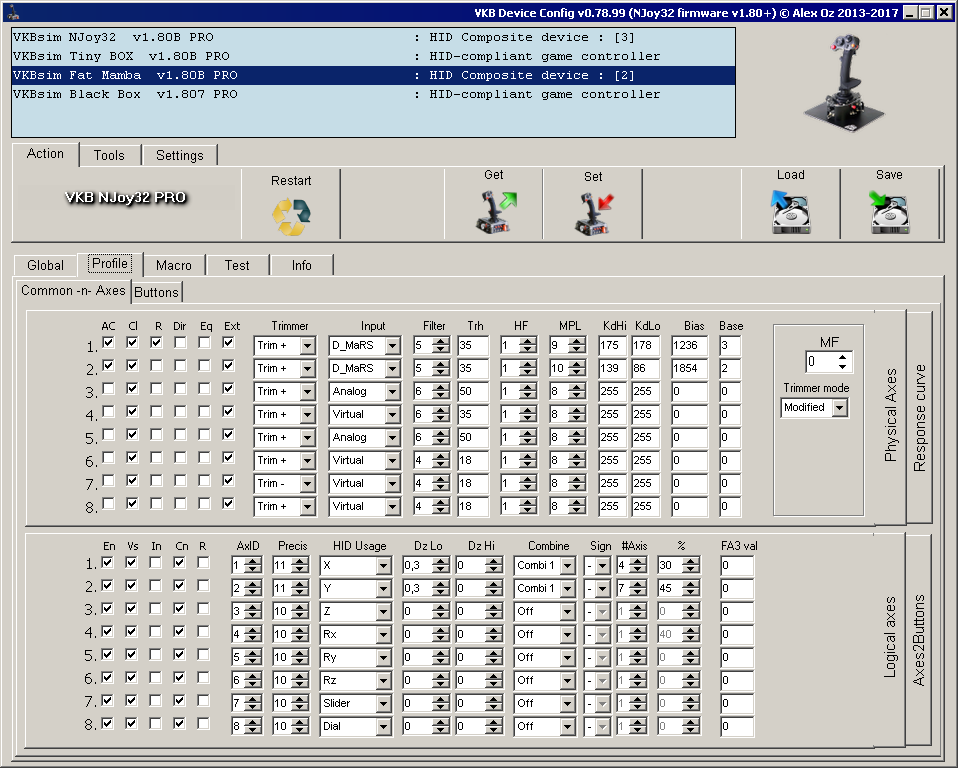Enable R checkbox for logical axis 2
The height and width of the screenshot is (768, 958).
click(x=203, y=585)
